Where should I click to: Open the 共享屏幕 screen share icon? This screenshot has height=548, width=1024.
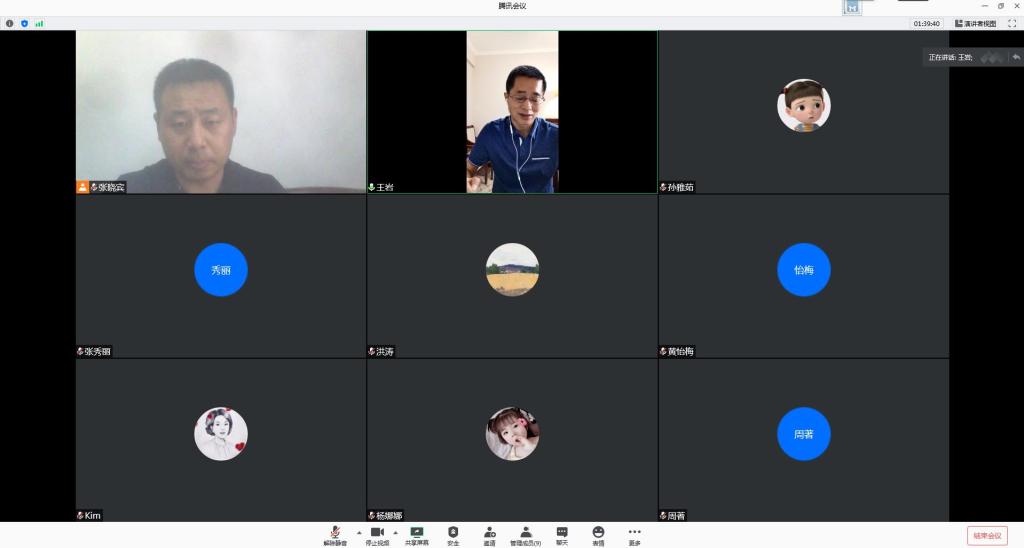point(417,534)
